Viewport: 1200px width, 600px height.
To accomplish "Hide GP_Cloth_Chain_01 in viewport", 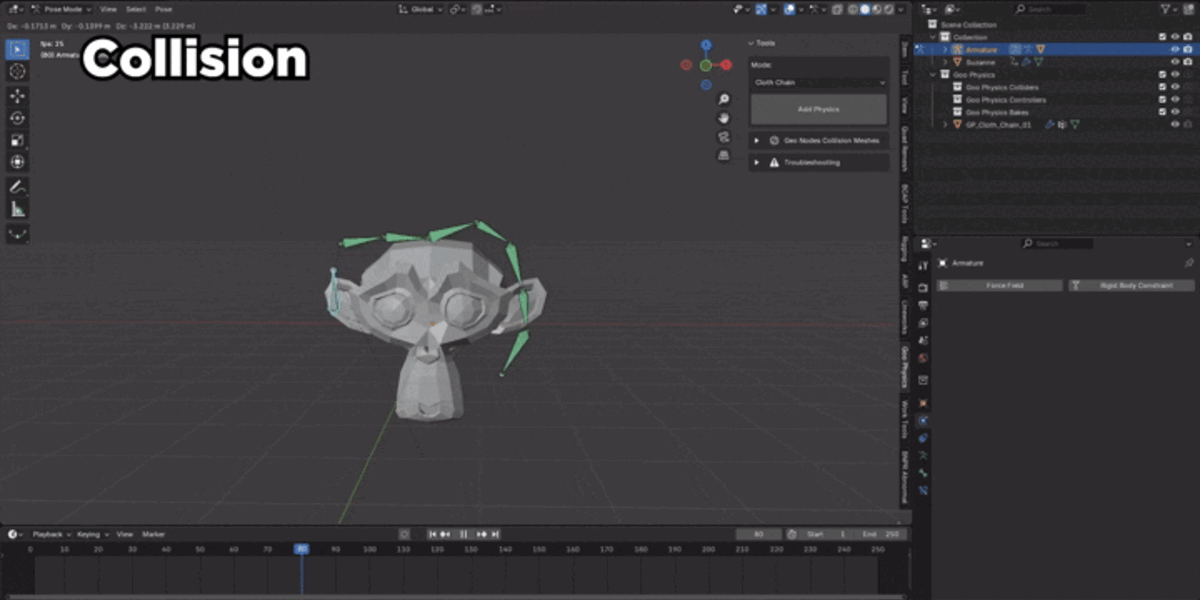I will point(1175,125).
